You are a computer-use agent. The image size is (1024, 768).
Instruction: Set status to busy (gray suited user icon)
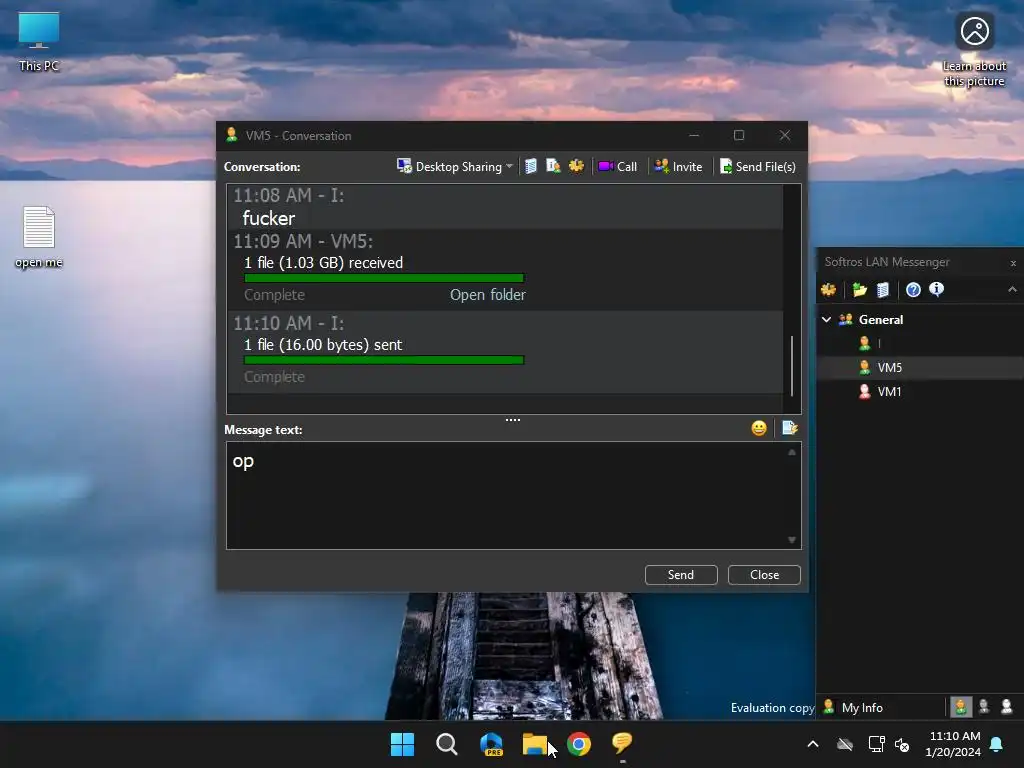[984, 707]
